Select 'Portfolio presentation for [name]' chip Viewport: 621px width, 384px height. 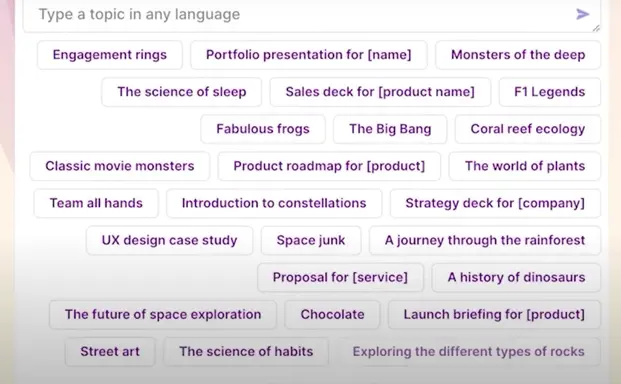pos(309,55)
